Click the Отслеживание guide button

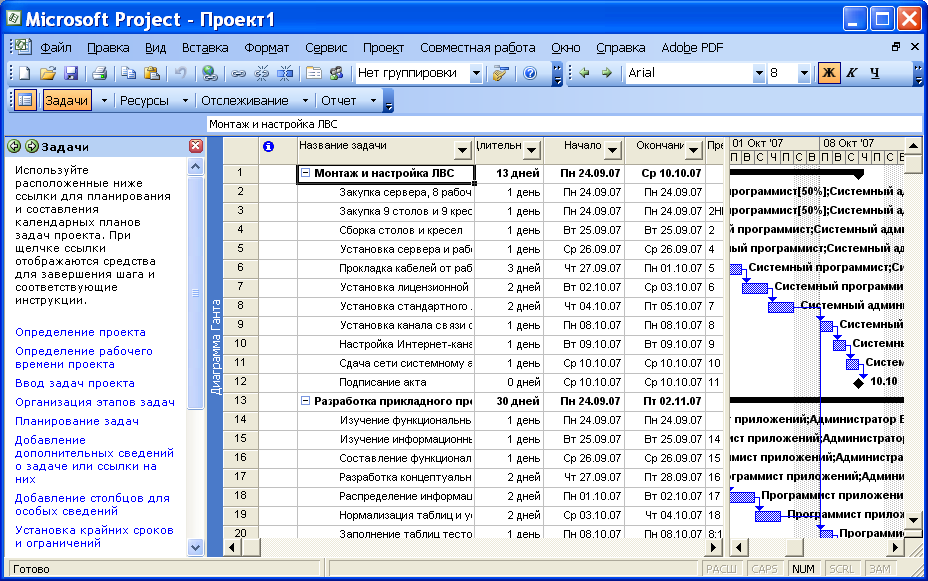coord(244,101)
